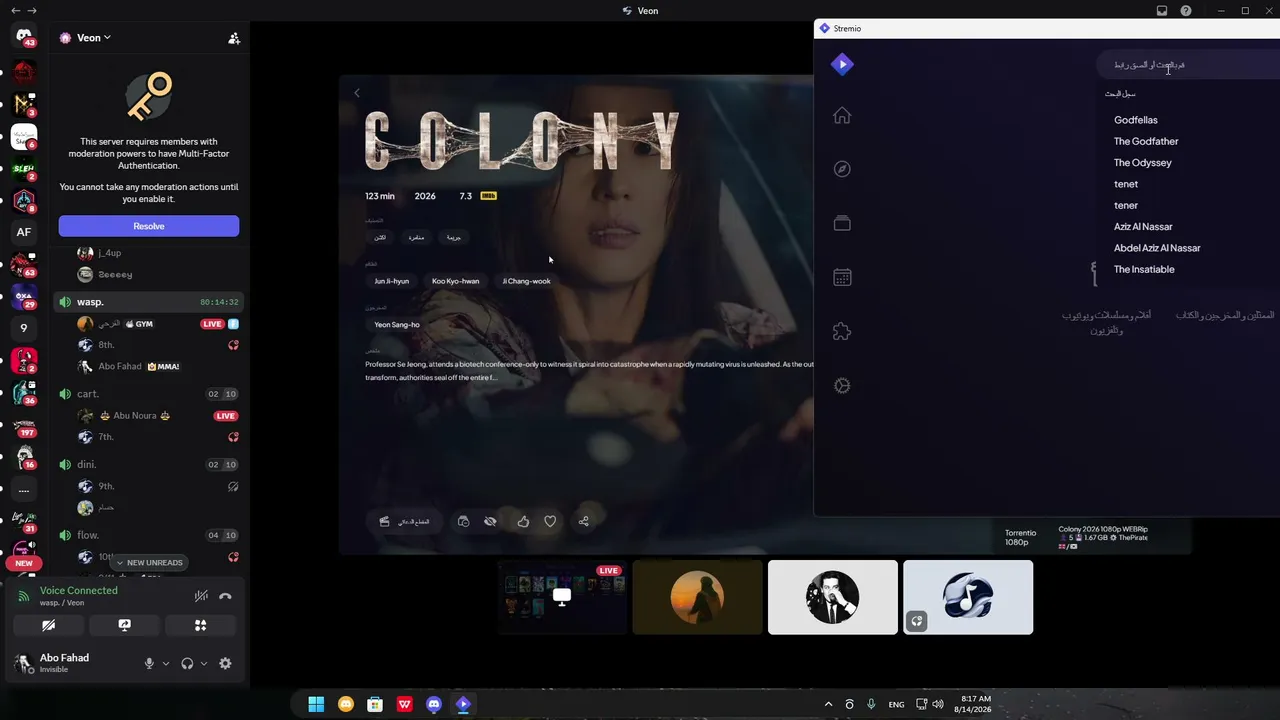Open Discord direct messages home icon
1280x720 pixels.
pyautogui.click(x=24, y=37)
